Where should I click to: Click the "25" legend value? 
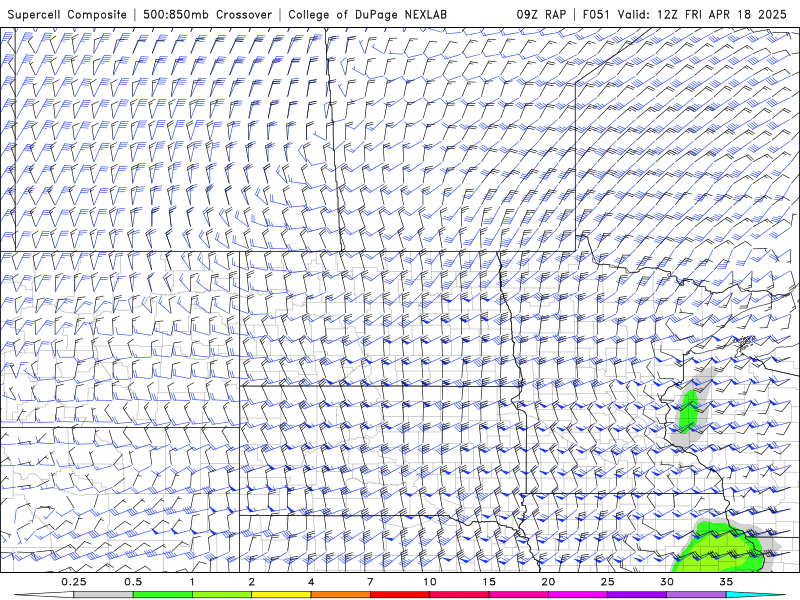coord(607,582)
